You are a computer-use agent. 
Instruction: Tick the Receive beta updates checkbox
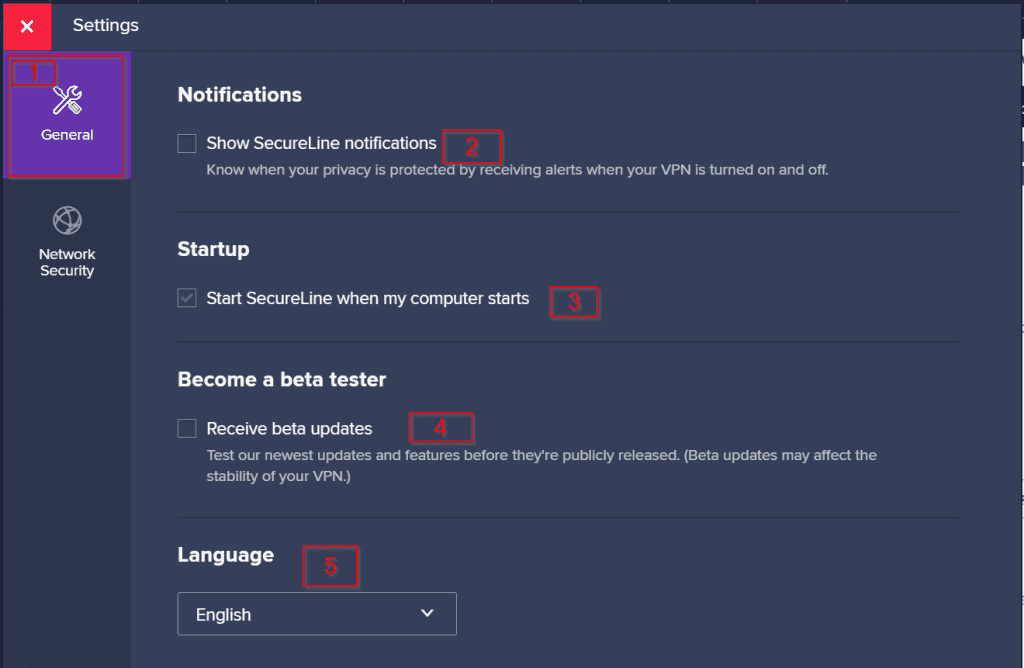[x=187, y=428]
